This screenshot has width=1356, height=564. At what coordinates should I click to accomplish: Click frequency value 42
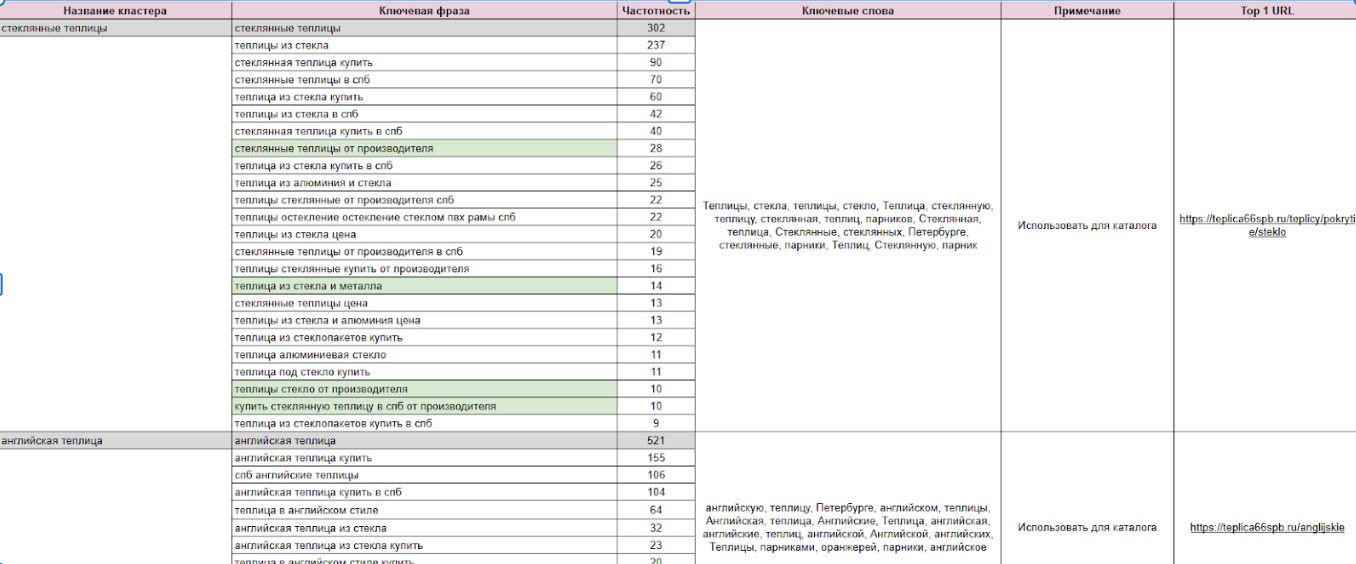click(x=656, y=114)
